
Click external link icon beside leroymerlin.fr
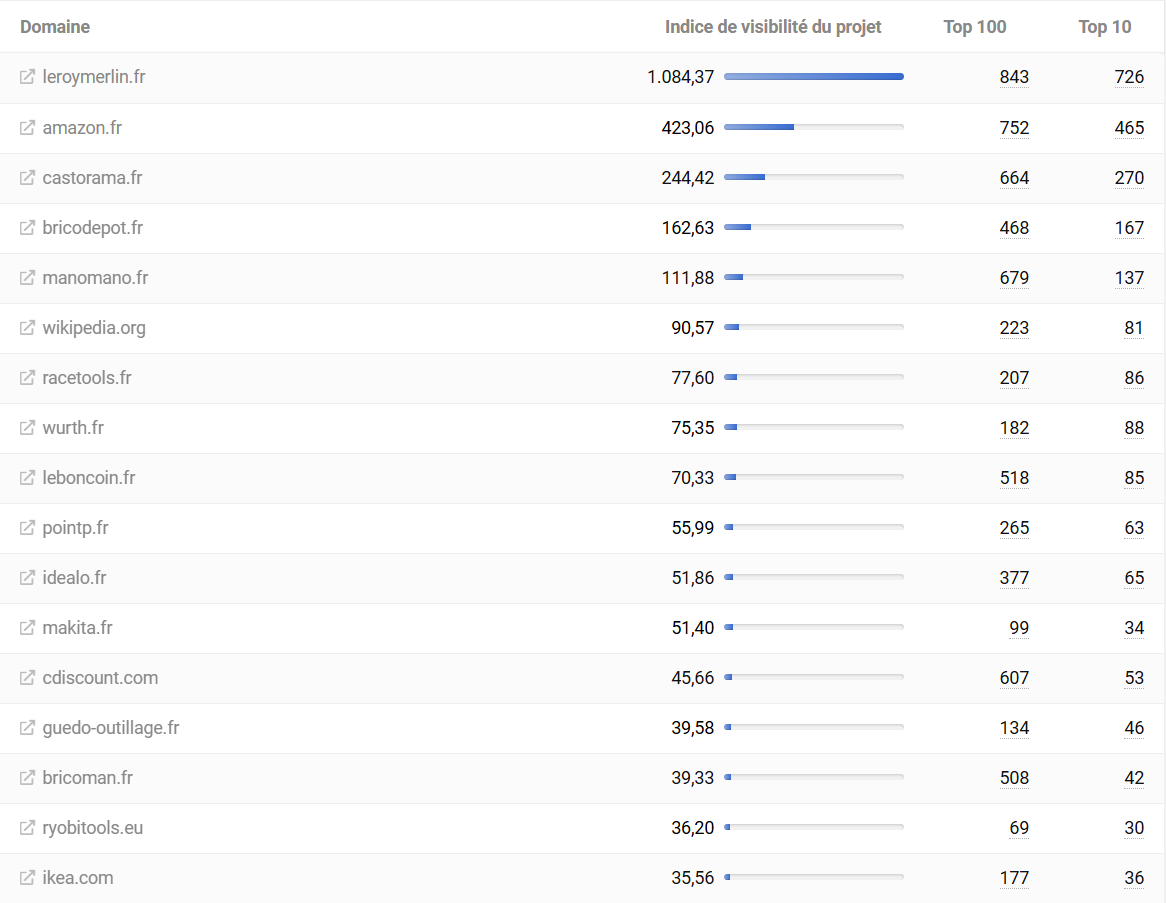(x=28, y=77)
